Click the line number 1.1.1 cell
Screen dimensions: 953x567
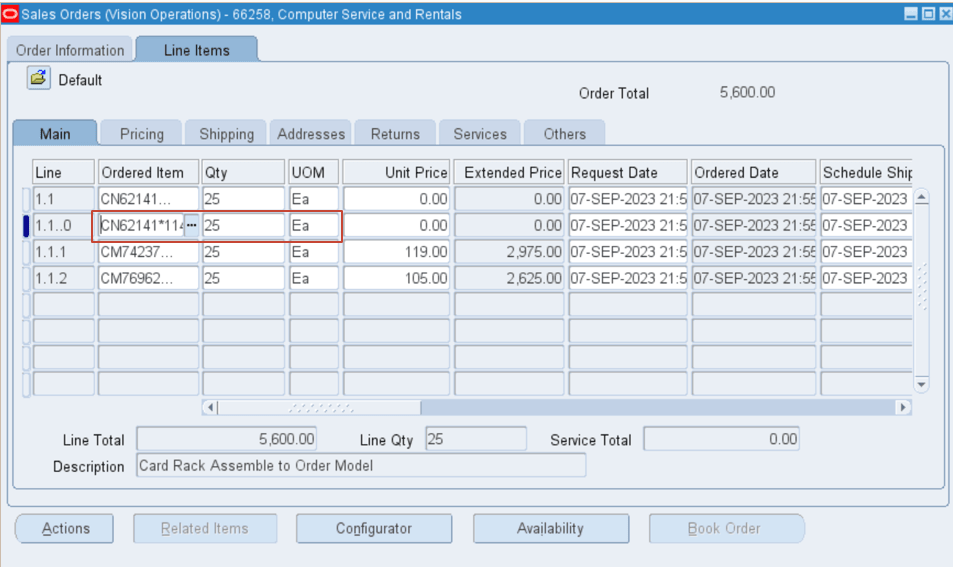click(63, 252)
